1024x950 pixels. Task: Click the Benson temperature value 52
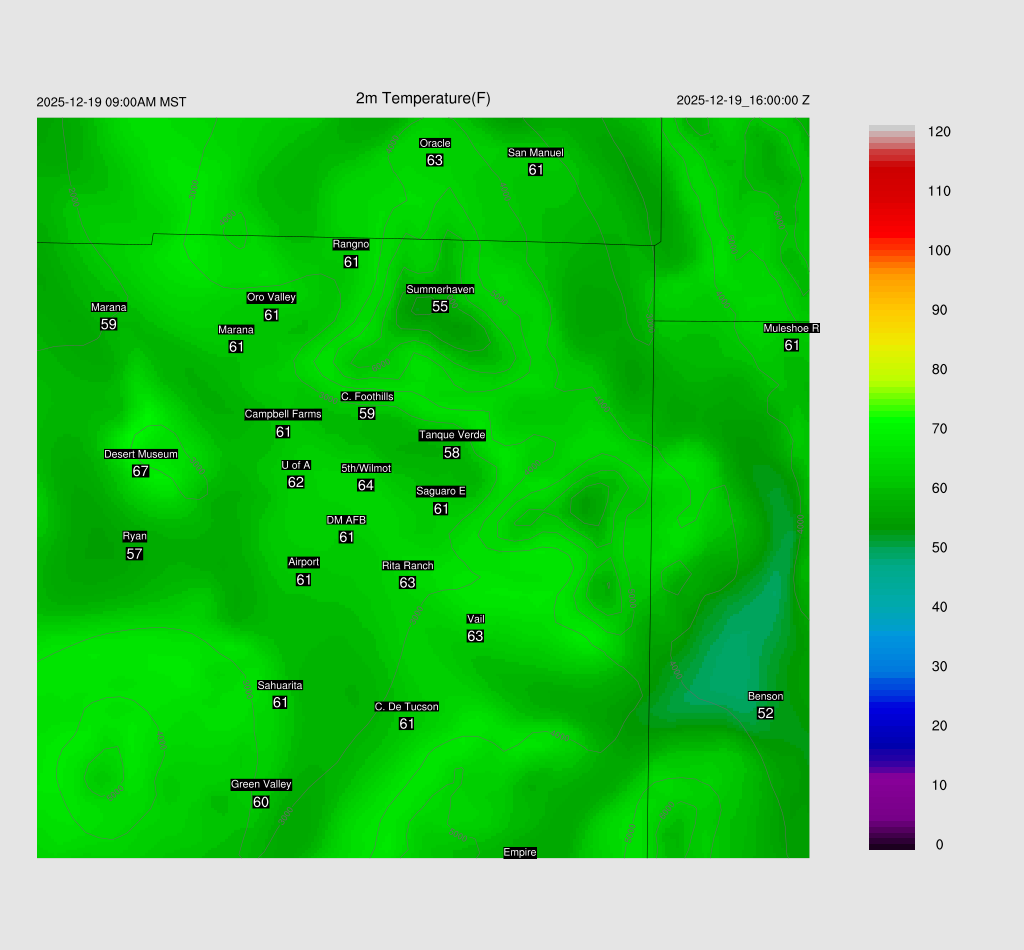(x=765, y=713)
